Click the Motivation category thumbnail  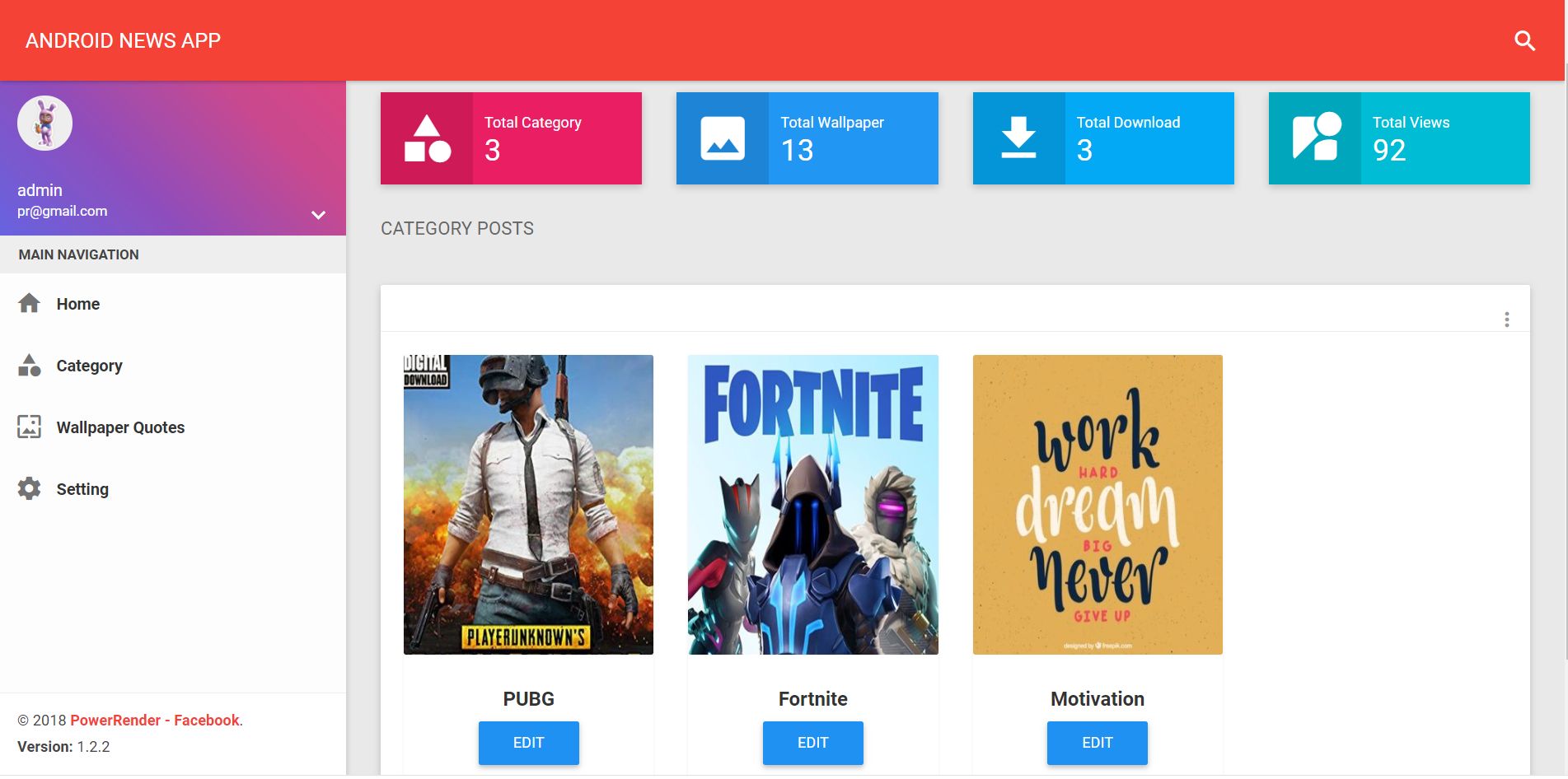click(x=1098, y=505)
